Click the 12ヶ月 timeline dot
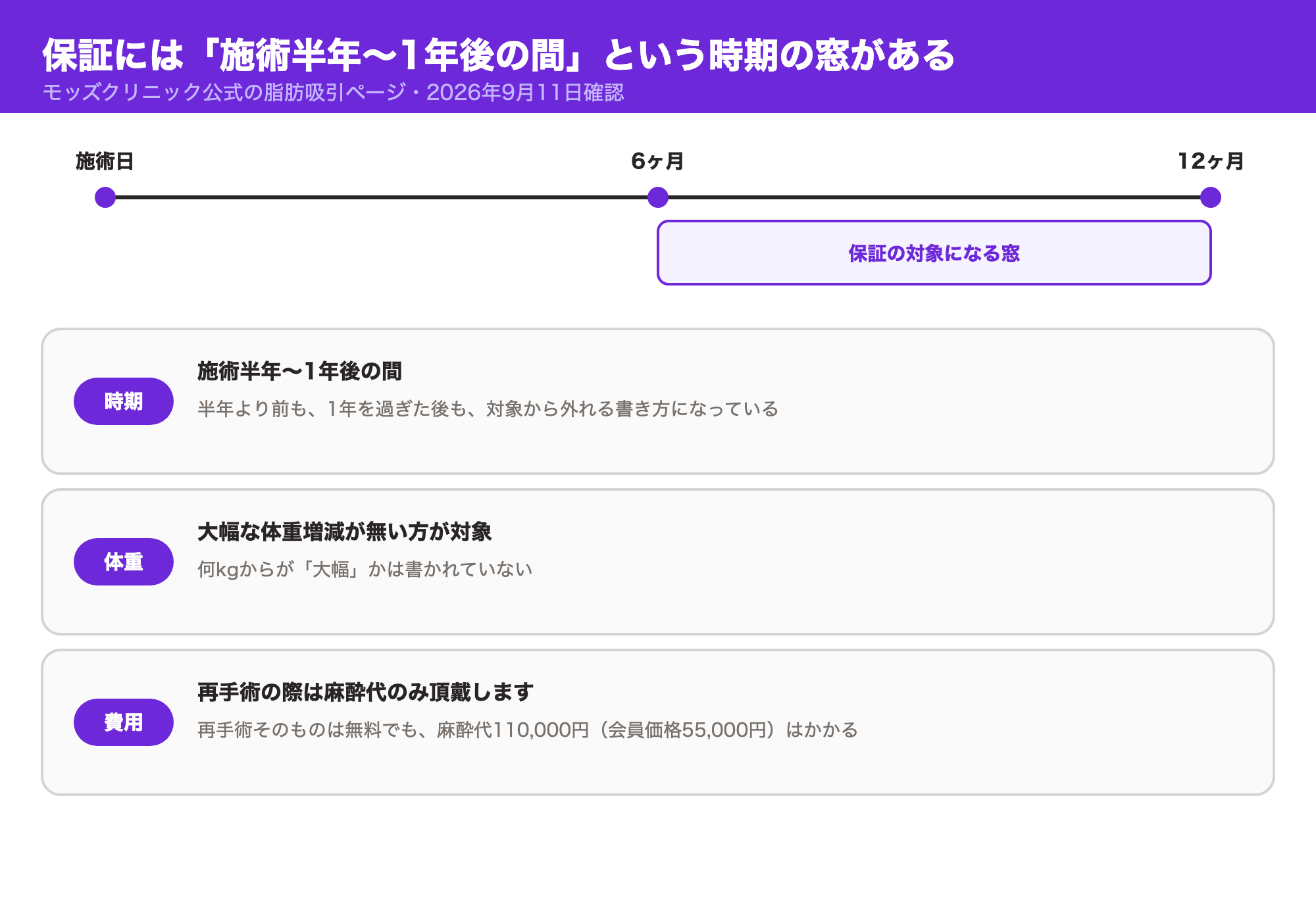 click(1211, 197)
